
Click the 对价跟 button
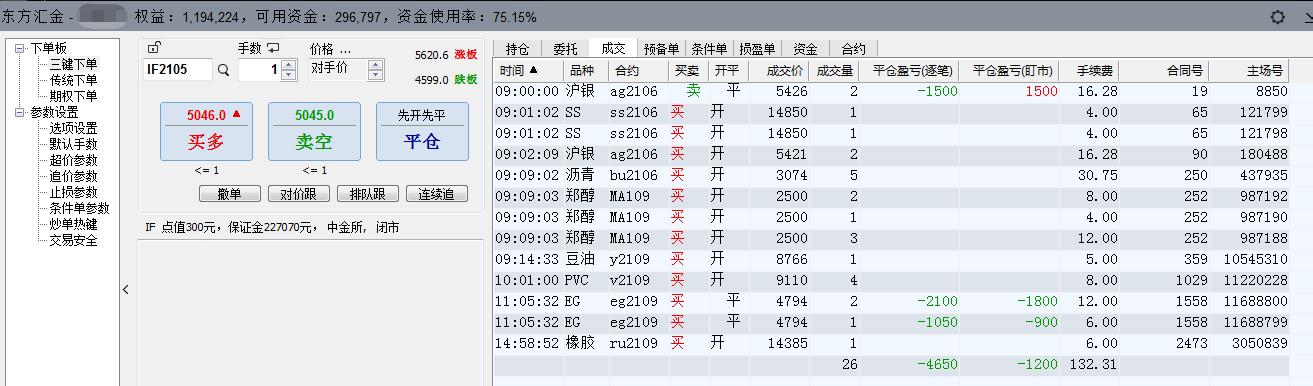299,194
